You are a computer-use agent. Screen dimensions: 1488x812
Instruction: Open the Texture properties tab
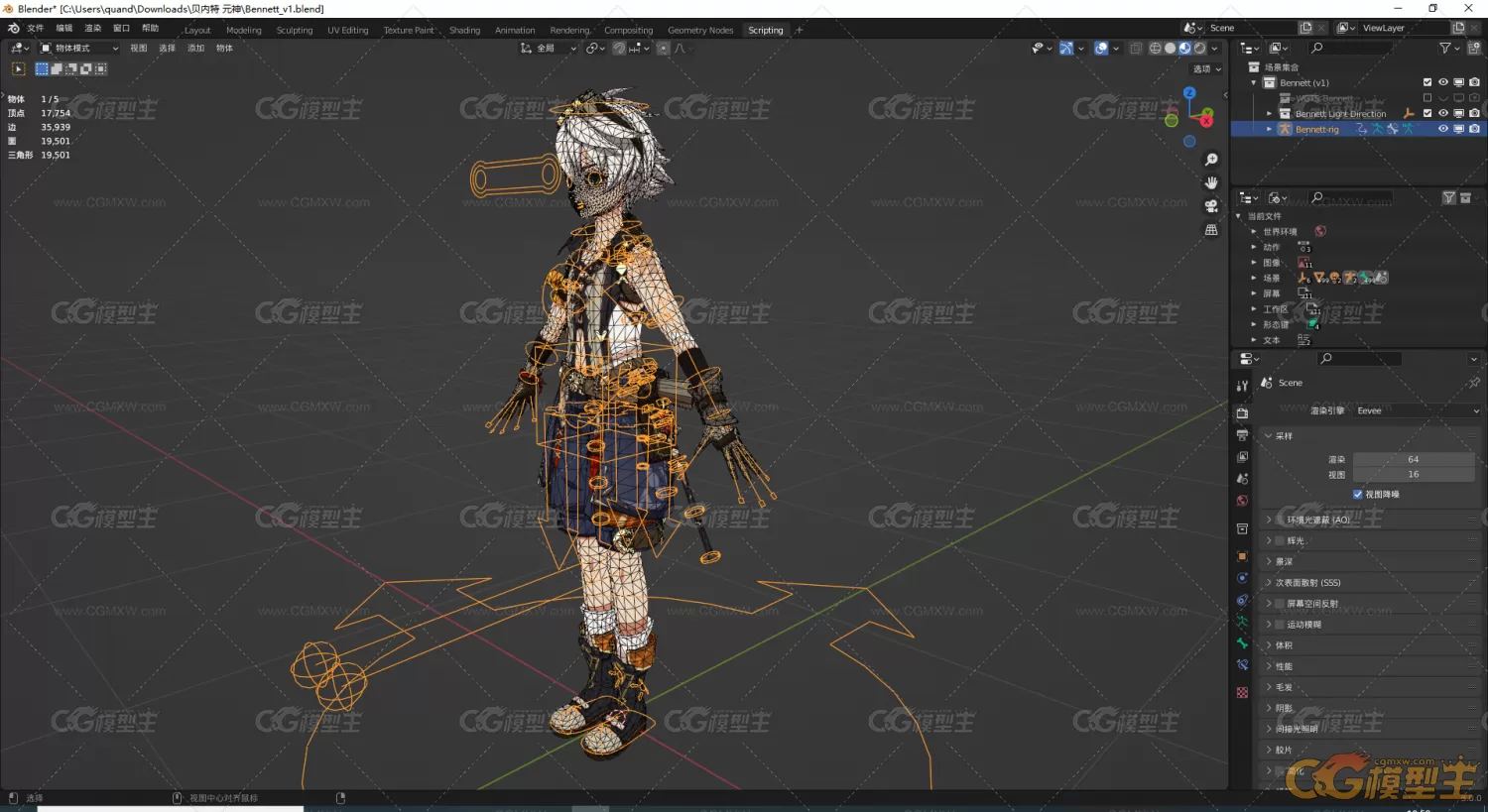1242,692
